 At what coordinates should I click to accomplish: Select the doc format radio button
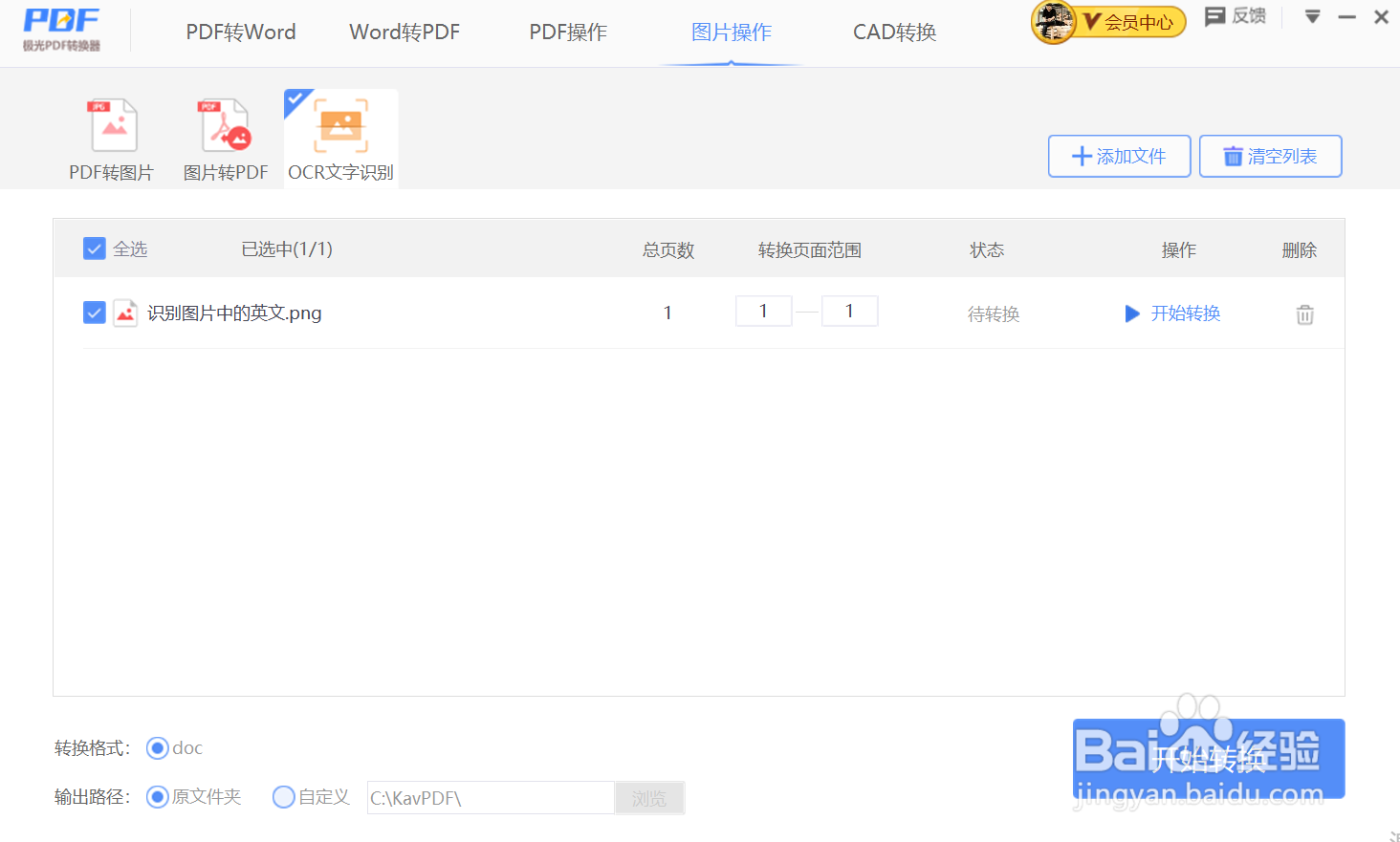click(x=158, y=748)
